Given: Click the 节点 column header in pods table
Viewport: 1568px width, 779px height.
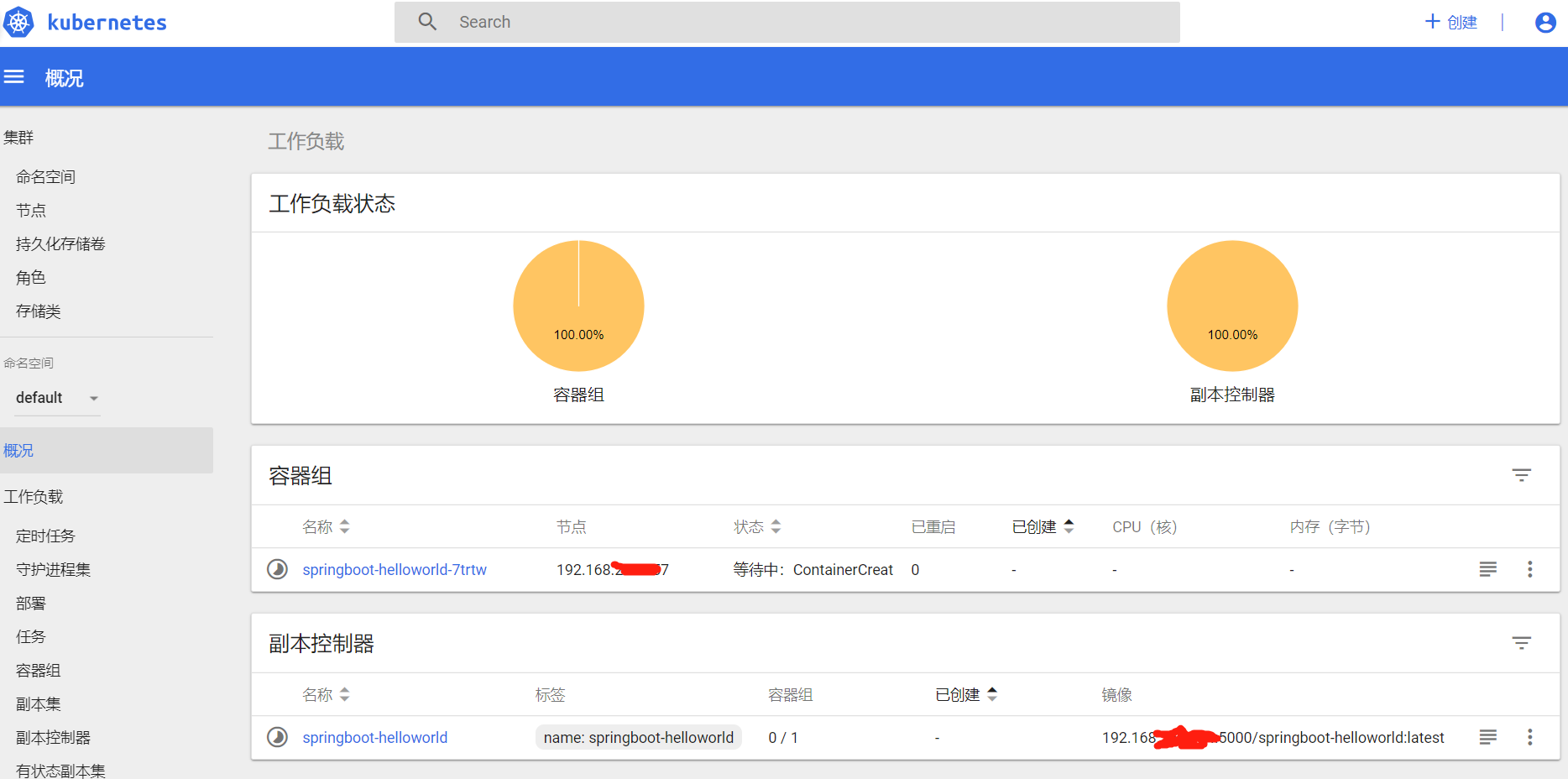Looking at the screenshot, I should [x=572, y=527].
